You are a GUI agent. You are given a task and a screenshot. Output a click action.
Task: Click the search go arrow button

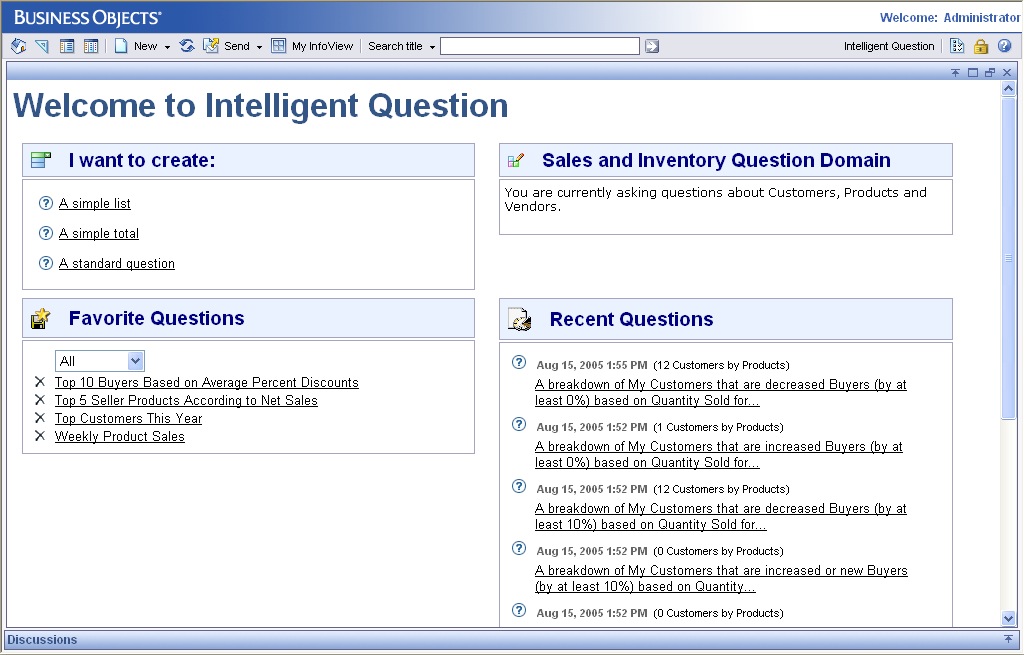(x=652, y=46)
